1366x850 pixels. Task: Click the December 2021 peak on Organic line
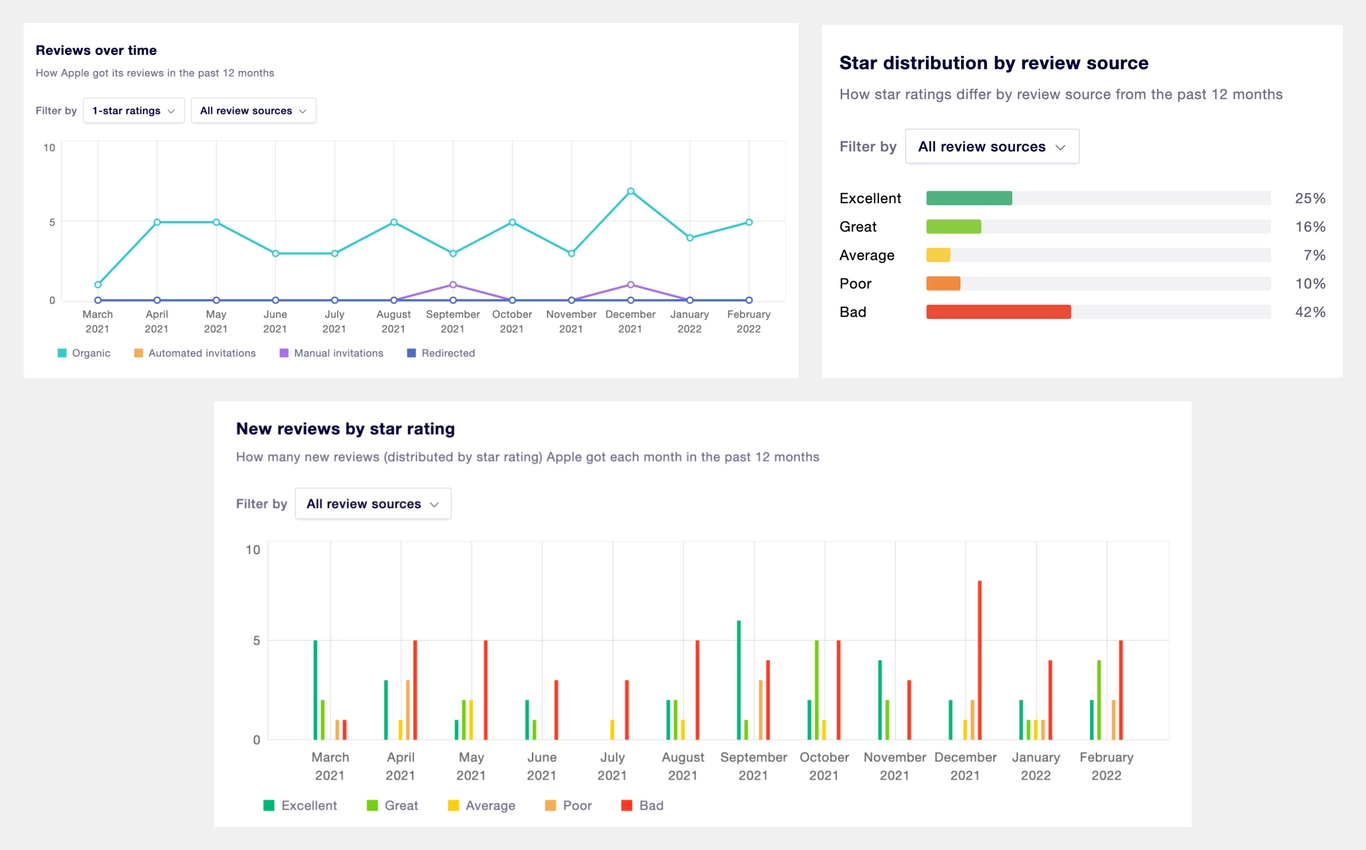coord(630,190)
